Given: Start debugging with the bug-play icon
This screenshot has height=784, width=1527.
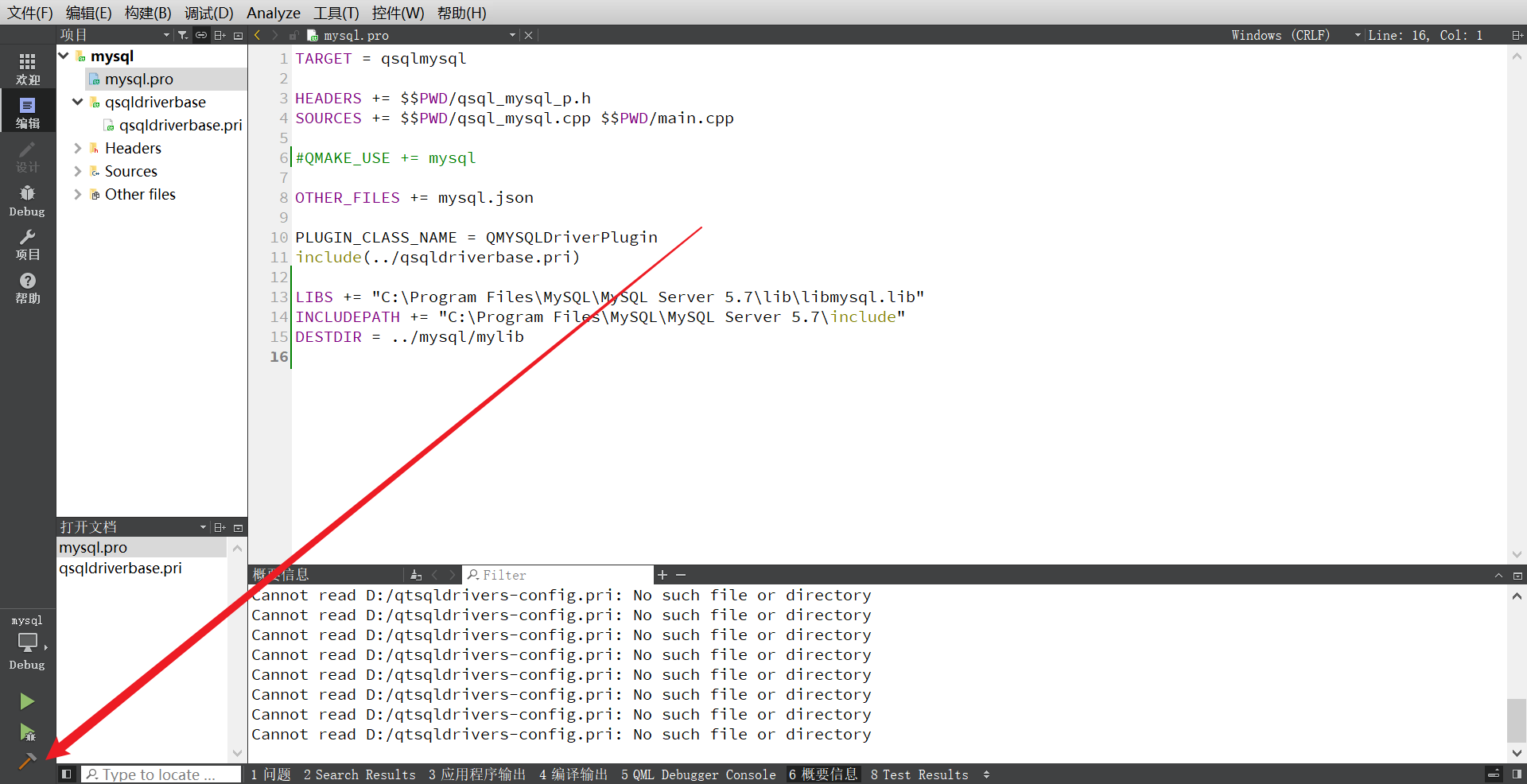Looking at the screenshot, I should (x=26, y=732).
